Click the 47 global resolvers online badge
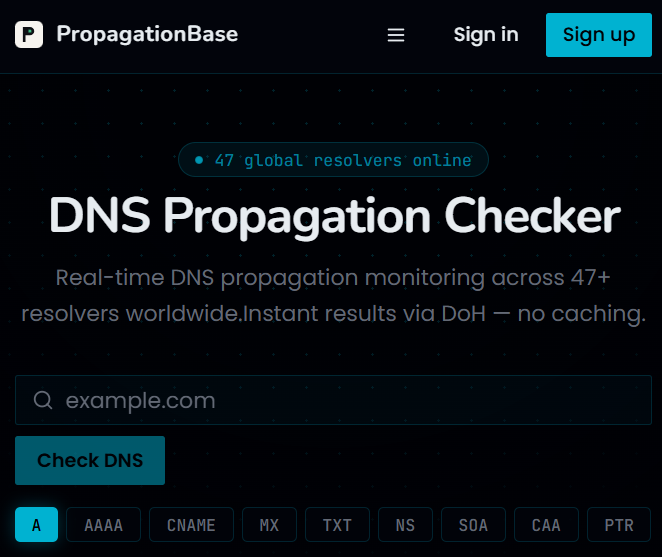The width and height of the screenshot is (662, 557). (x=334, y=160)
